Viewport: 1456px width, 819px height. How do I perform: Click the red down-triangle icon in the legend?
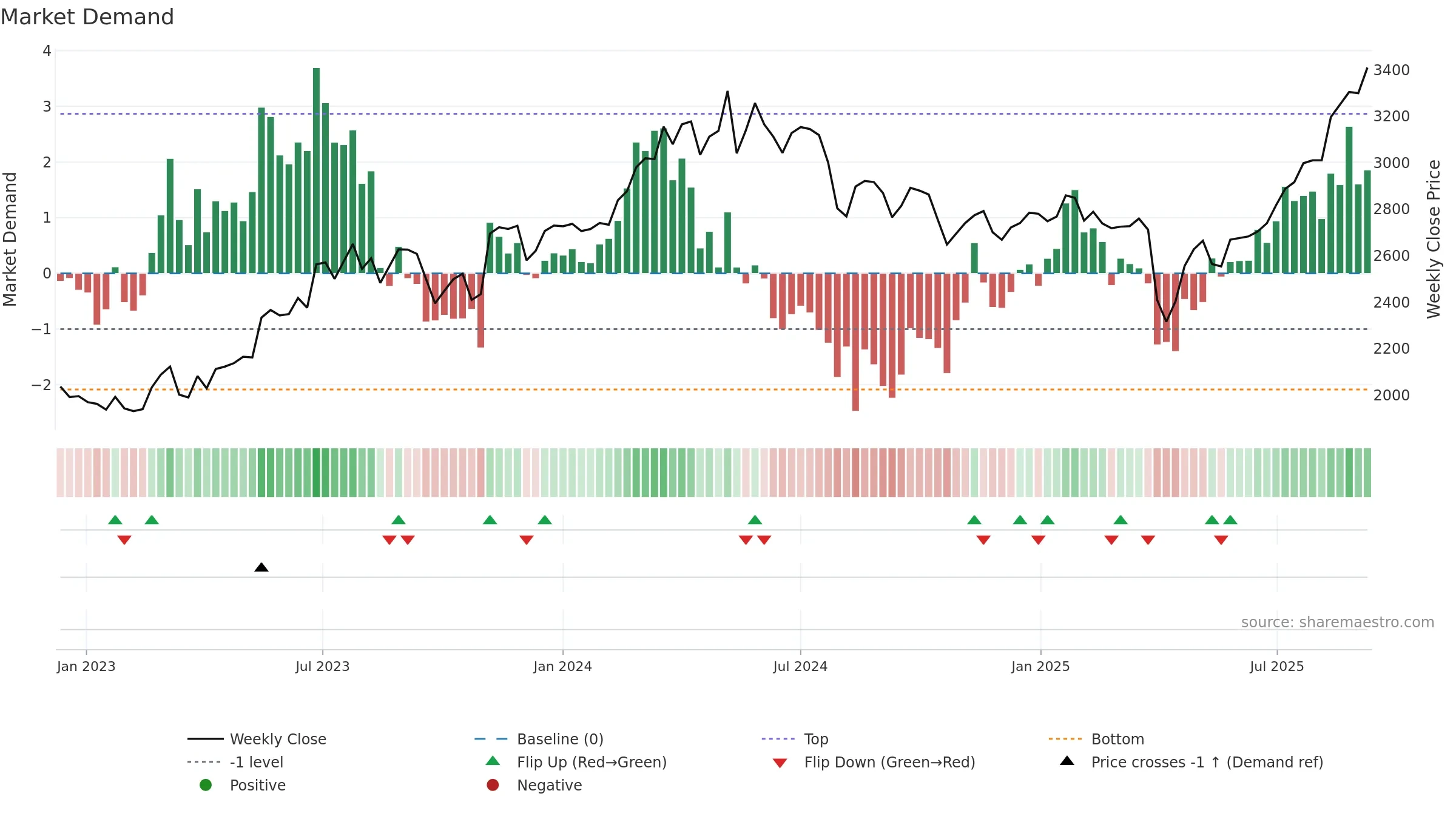(x=780, y=763)
